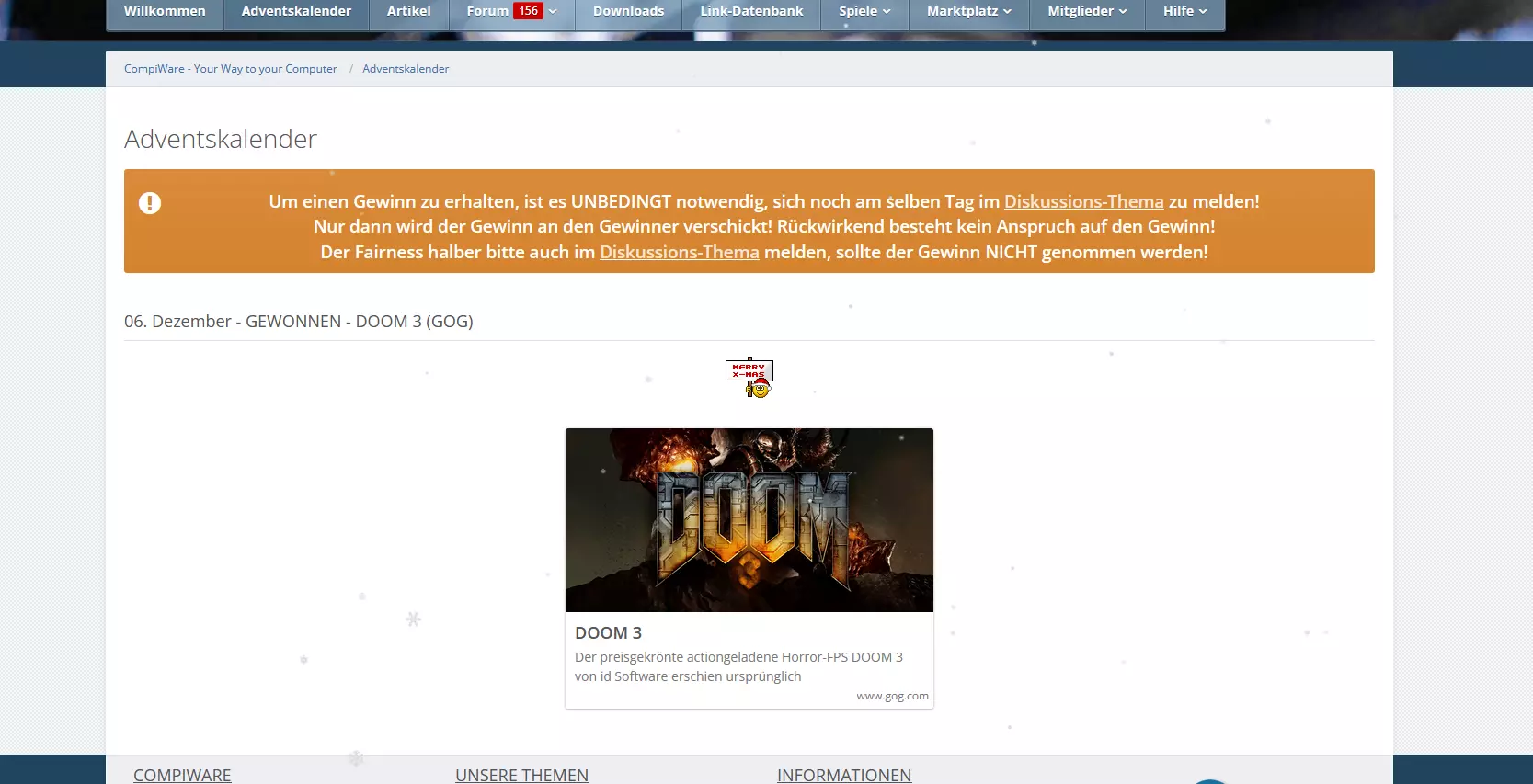
Task: Click the INFORMATIONEN footer heading
Action: coord(844,775)
